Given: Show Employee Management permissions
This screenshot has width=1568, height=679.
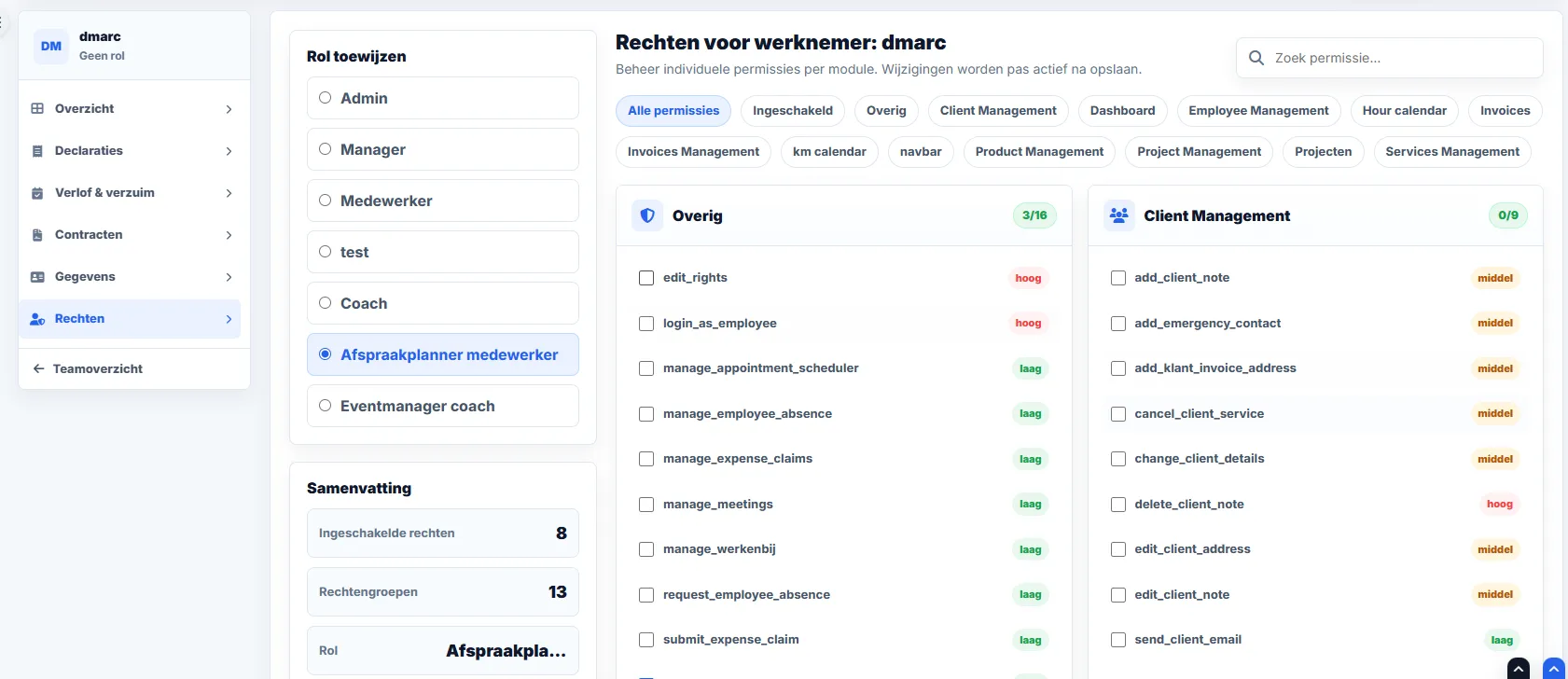Looking at the screenshot, I should (1258, 110).
